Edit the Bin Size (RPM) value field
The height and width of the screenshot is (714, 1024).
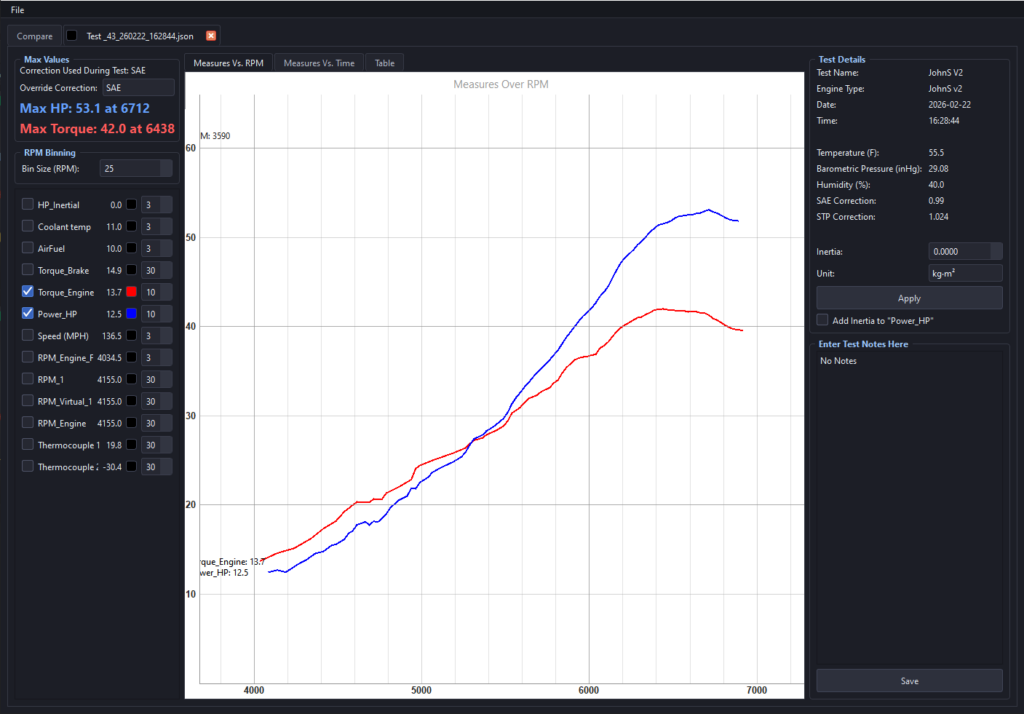[135, 167]
